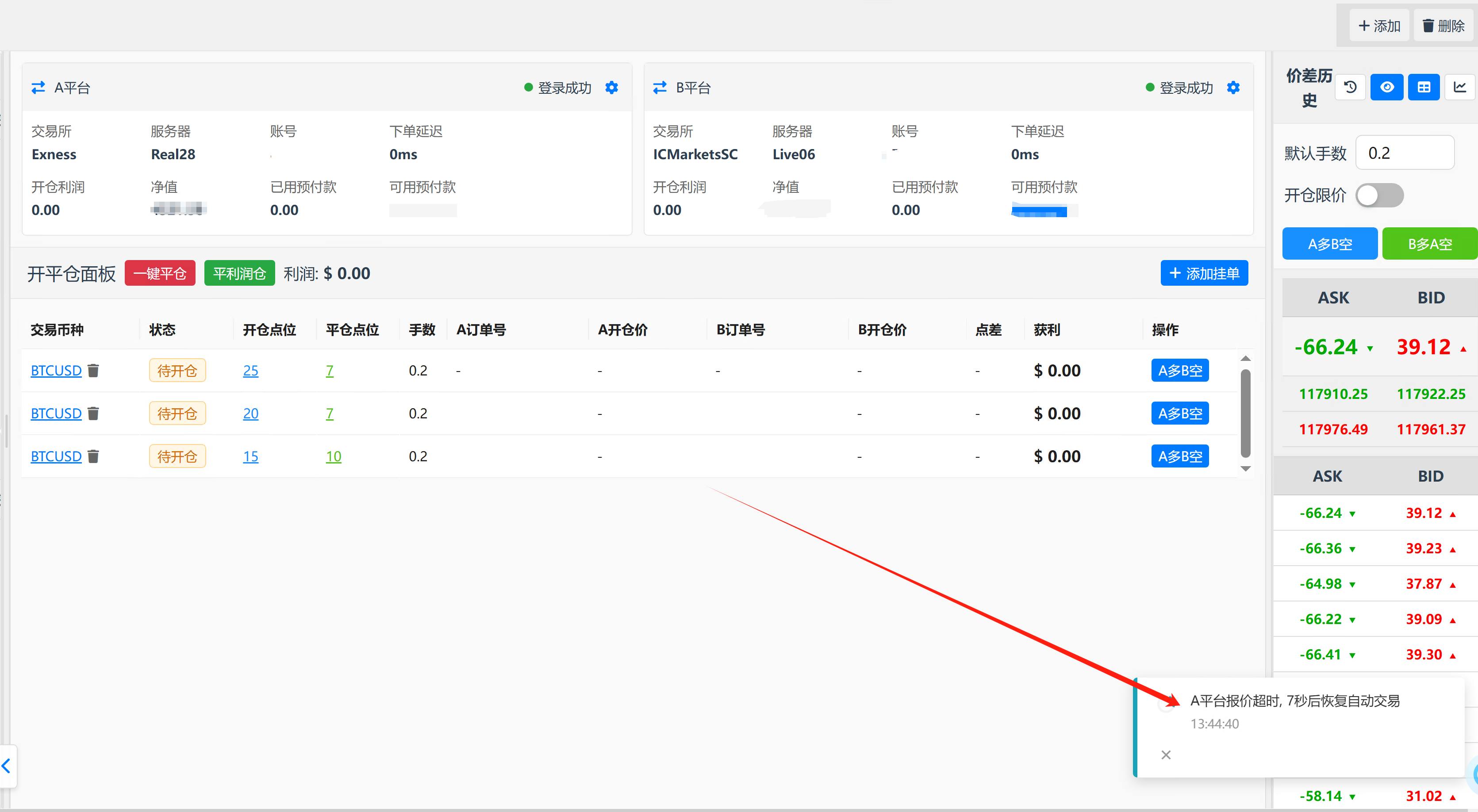
Task: Open first BTCUSD symbol link
Action: click(56, 371)
